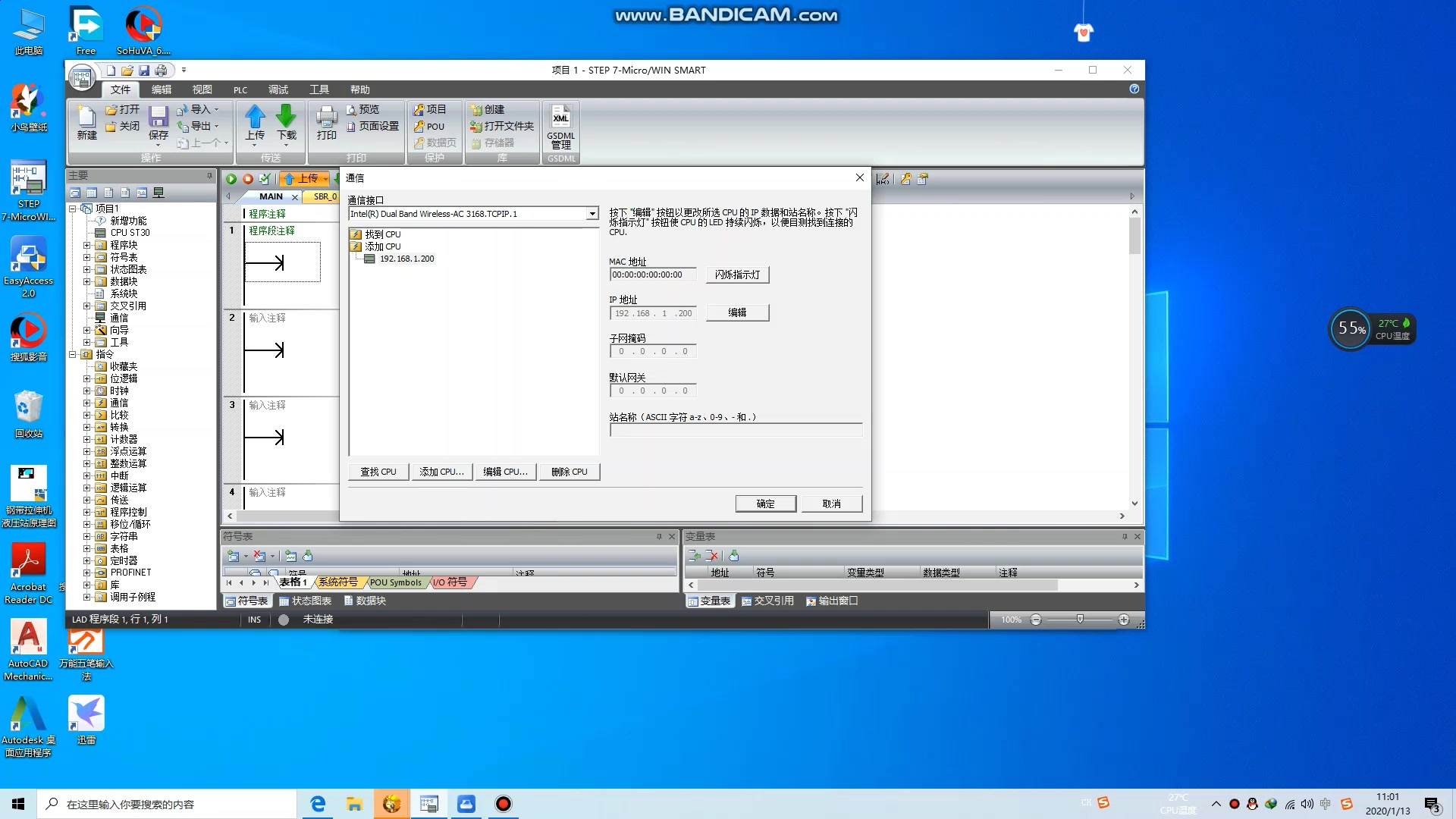The height and width of the screenshot is (819, 1456).
Task: Click the station name input field
Action: pos(735,430)
